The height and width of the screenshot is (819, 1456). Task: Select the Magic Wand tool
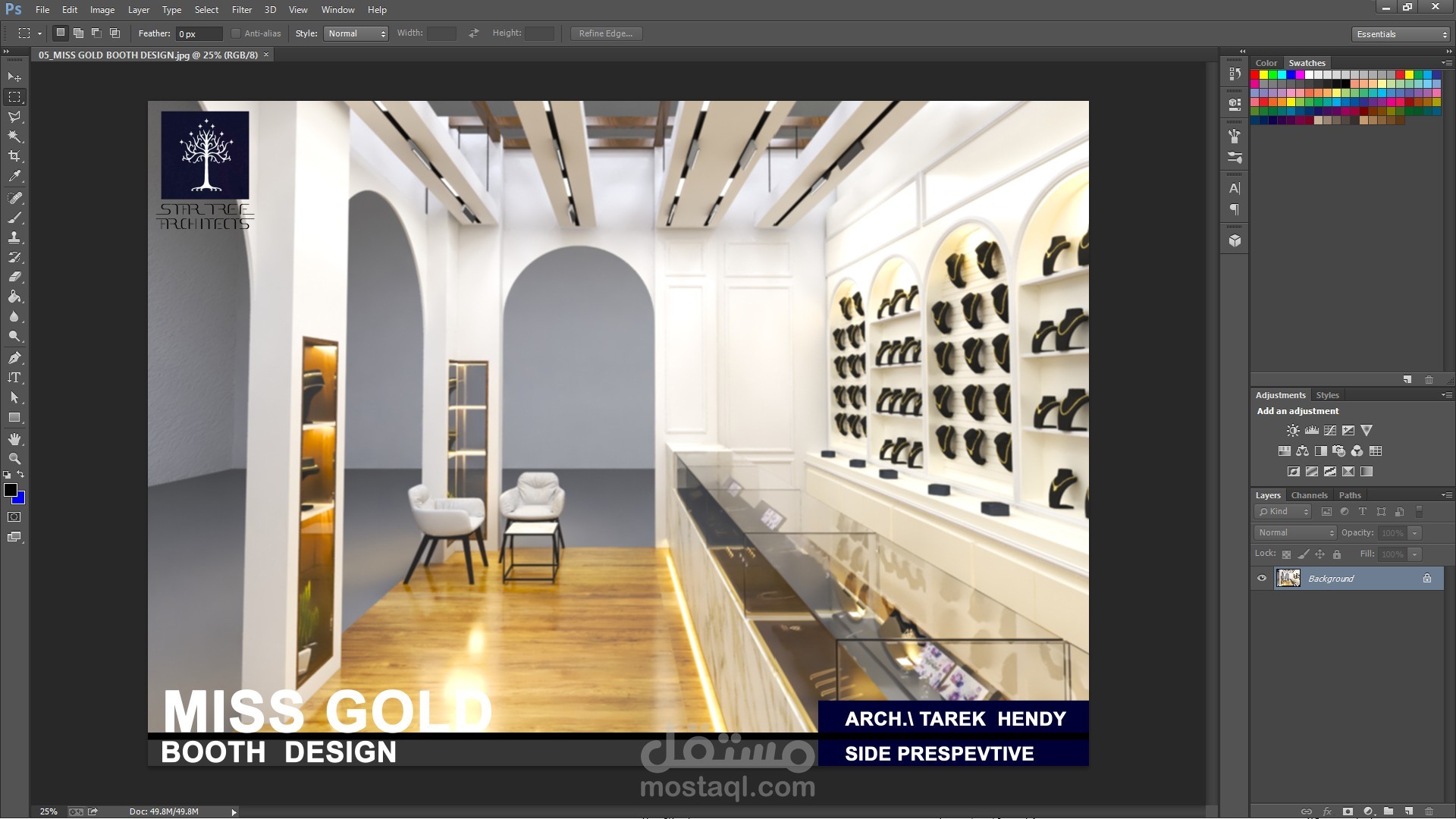coord(14,136)
